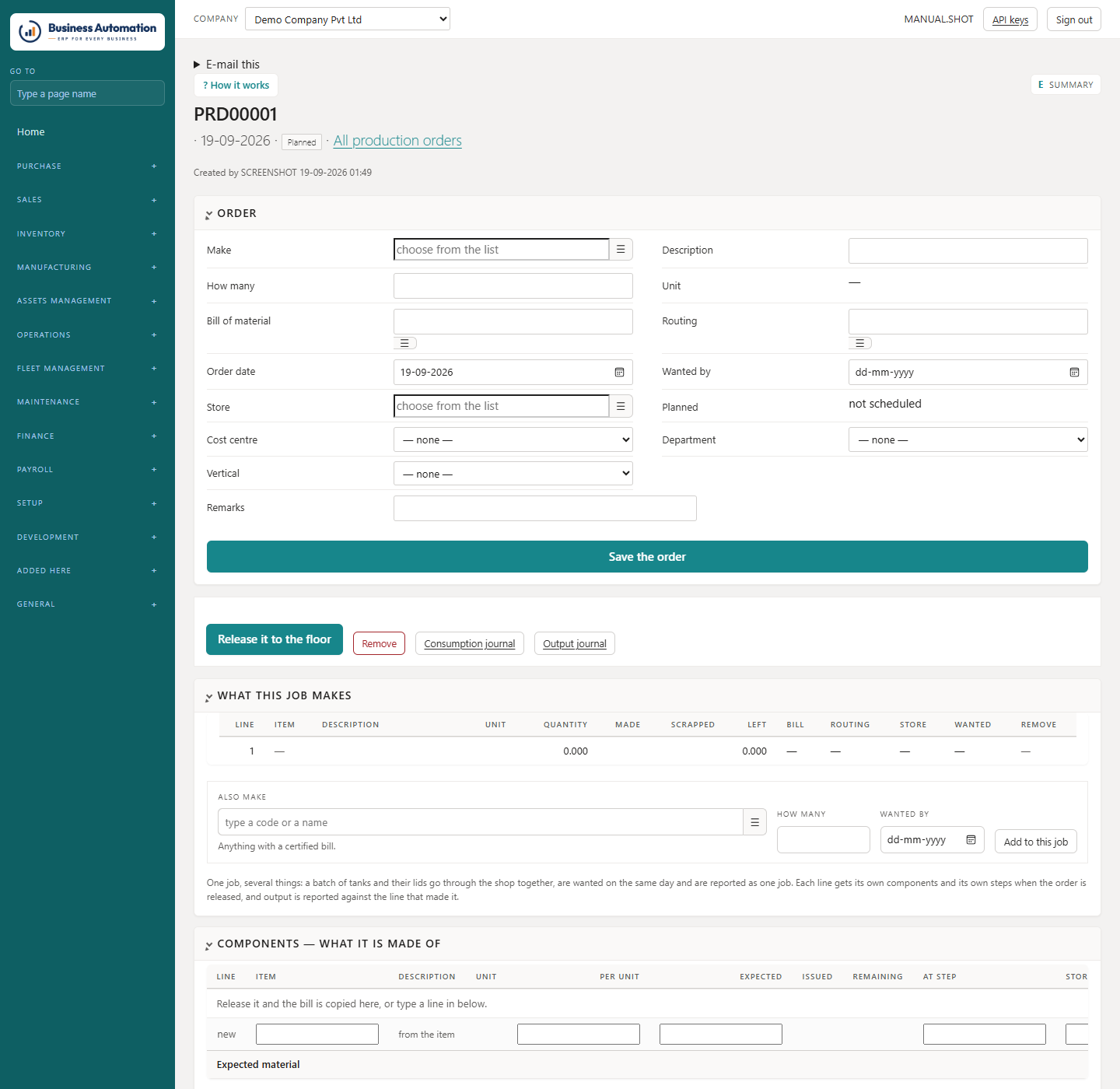The width and height of the screenshot is (1120, 1089).
Task: Expand the Payroll menu
Action: tap(87, 470)
